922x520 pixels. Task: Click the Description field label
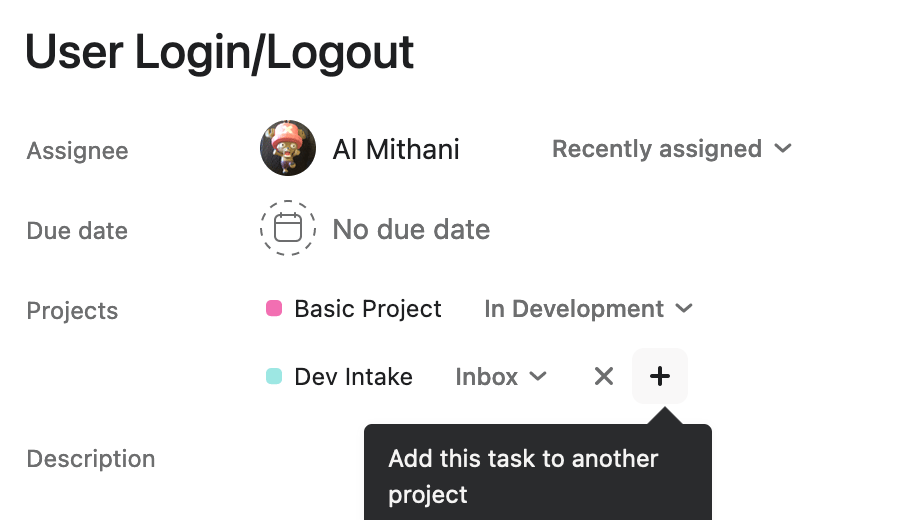click(x=91, y=459)
